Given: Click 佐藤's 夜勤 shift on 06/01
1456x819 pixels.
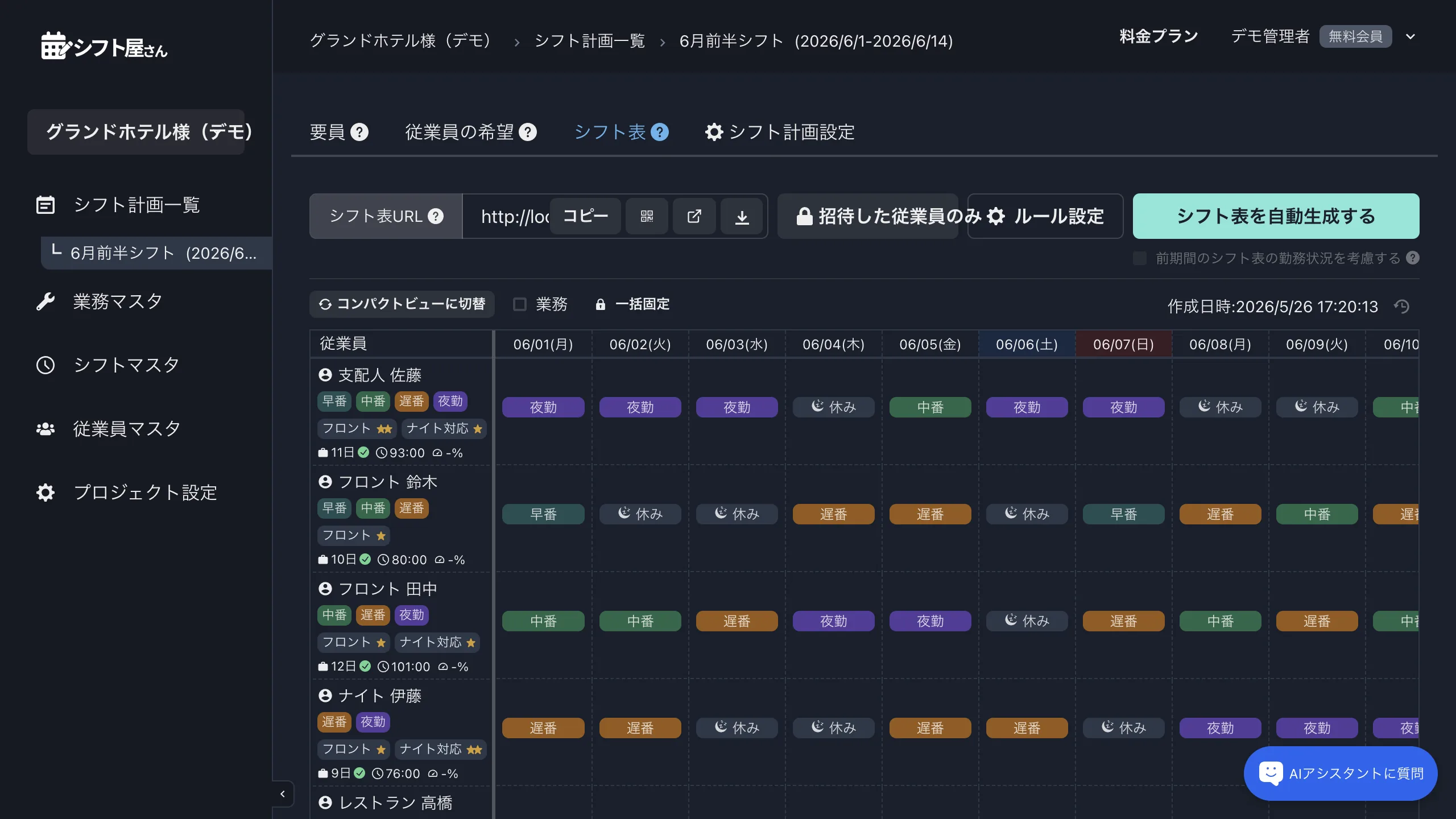Looking at the screenshot, I should [543, 407].
